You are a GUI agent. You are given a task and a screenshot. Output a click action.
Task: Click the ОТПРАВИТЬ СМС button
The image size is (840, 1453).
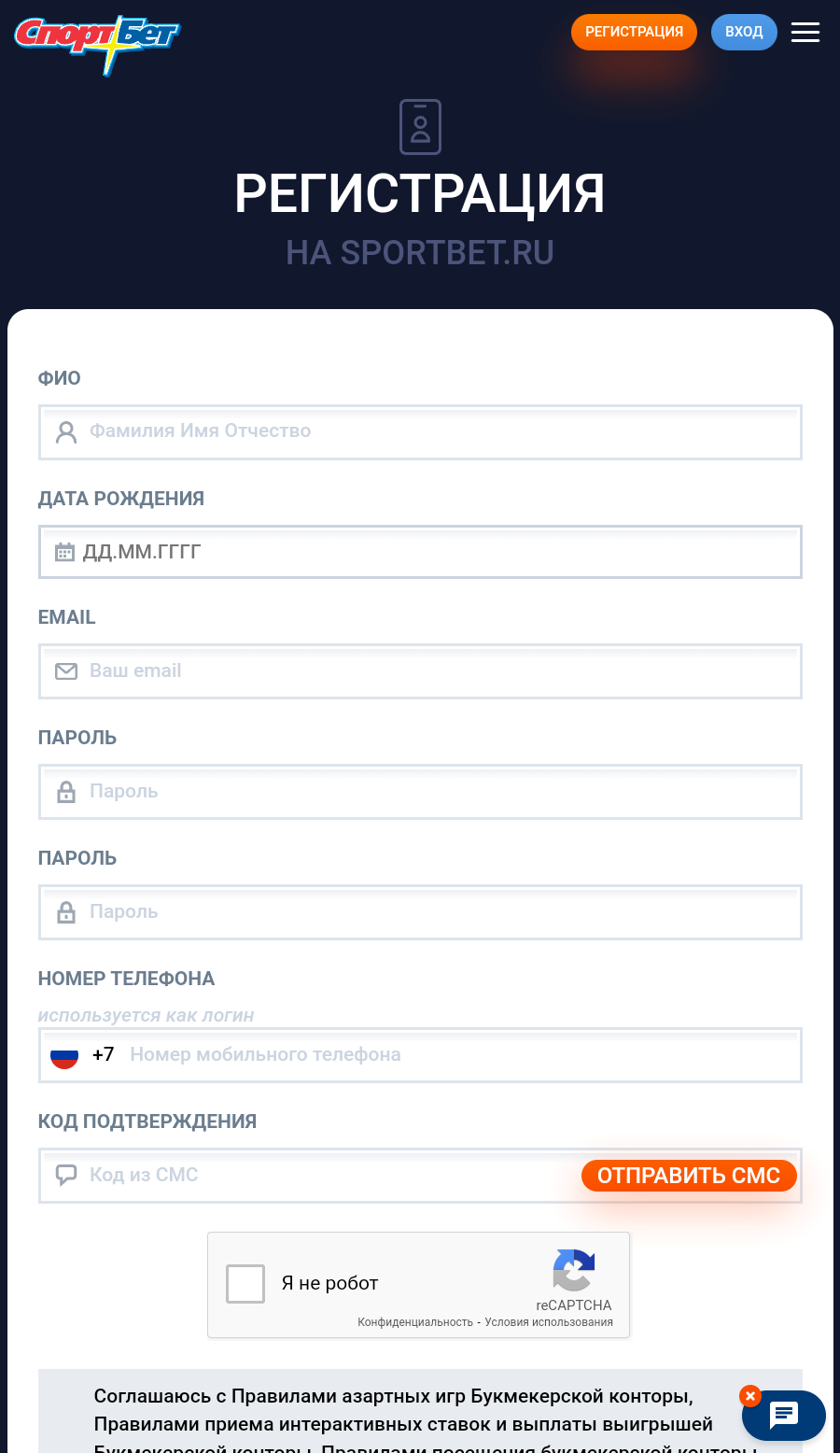click(689, 1176)
